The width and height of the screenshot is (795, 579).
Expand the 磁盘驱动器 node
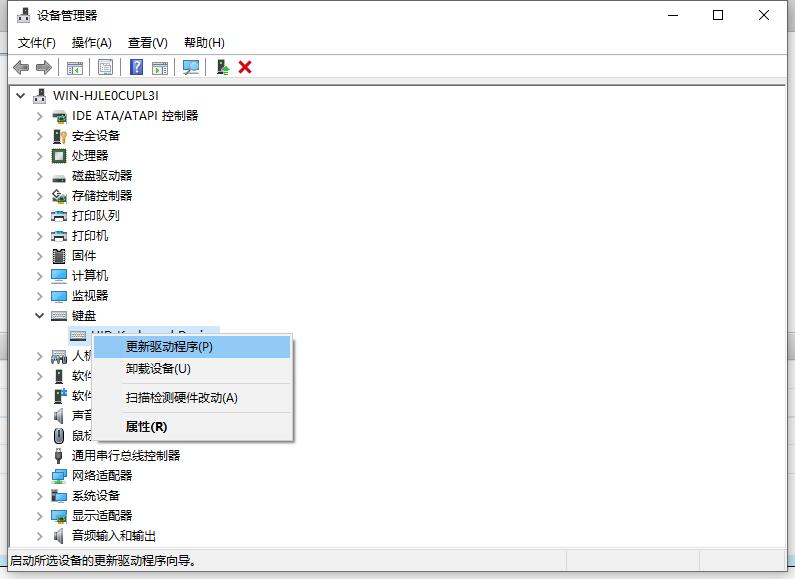[x=40, y=176]
